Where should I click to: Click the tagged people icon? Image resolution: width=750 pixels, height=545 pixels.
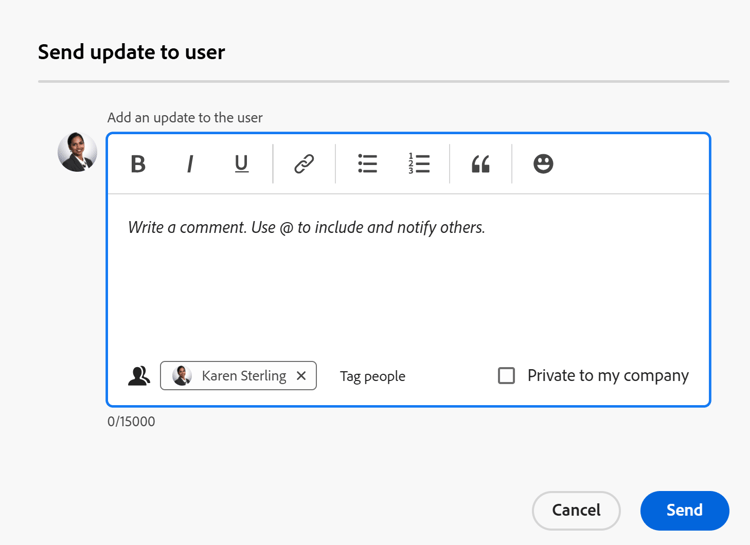139,376
